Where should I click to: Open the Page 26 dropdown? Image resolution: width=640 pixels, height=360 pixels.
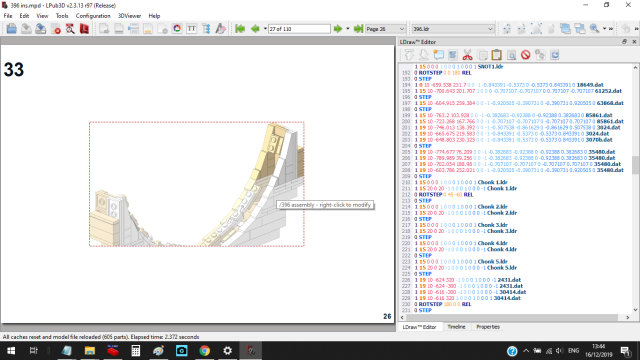(x=385, y=29)
